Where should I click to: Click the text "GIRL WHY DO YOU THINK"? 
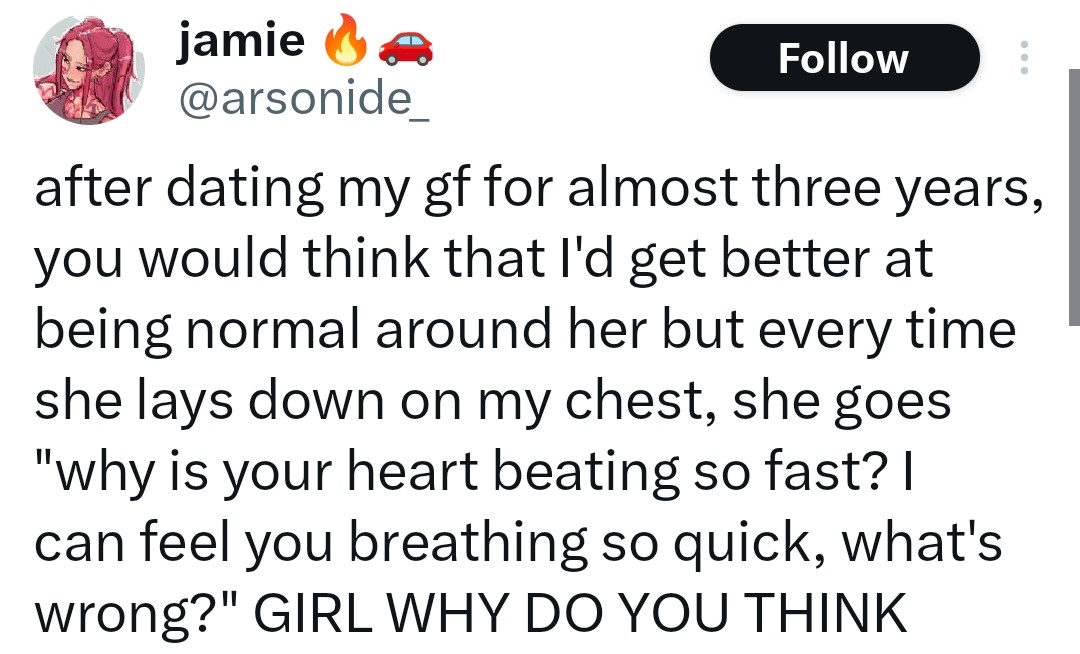coord(580,613)
